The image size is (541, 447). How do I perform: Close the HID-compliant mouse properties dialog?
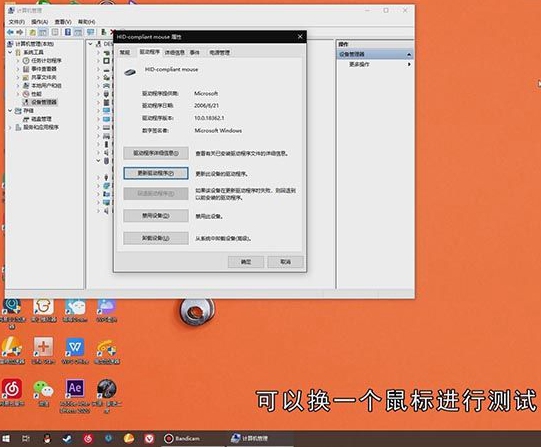300,36
